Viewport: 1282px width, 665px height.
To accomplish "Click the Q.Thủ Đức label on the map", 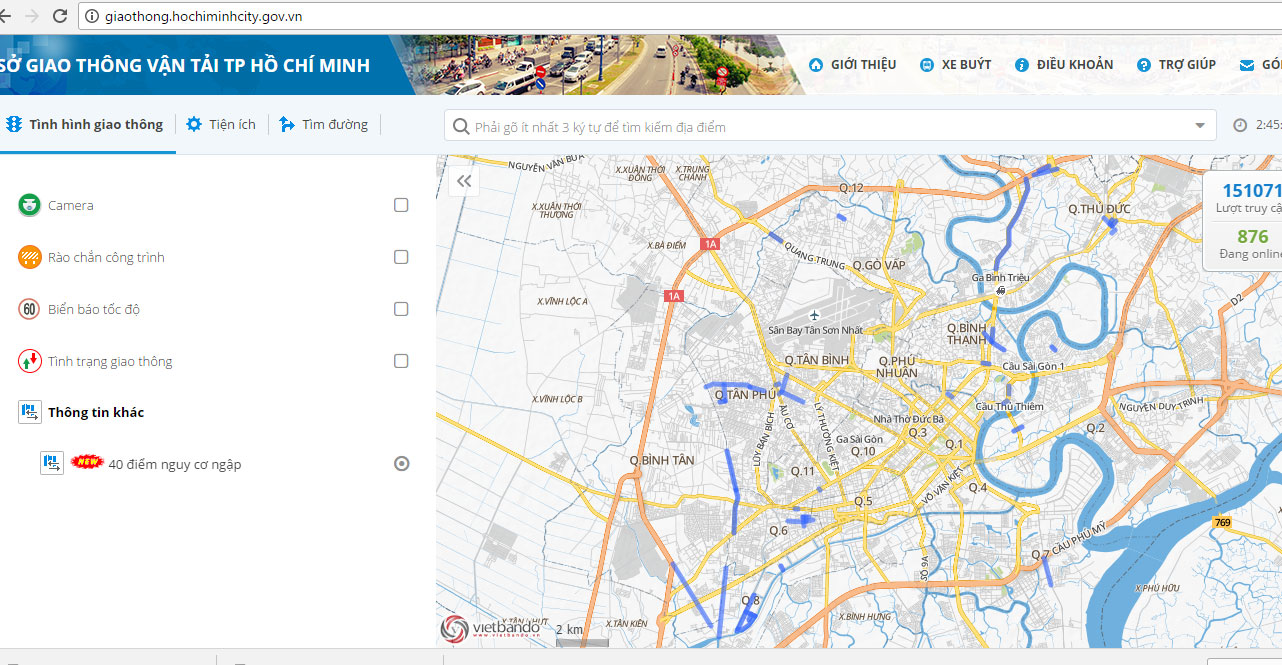I will [1098, 208].
